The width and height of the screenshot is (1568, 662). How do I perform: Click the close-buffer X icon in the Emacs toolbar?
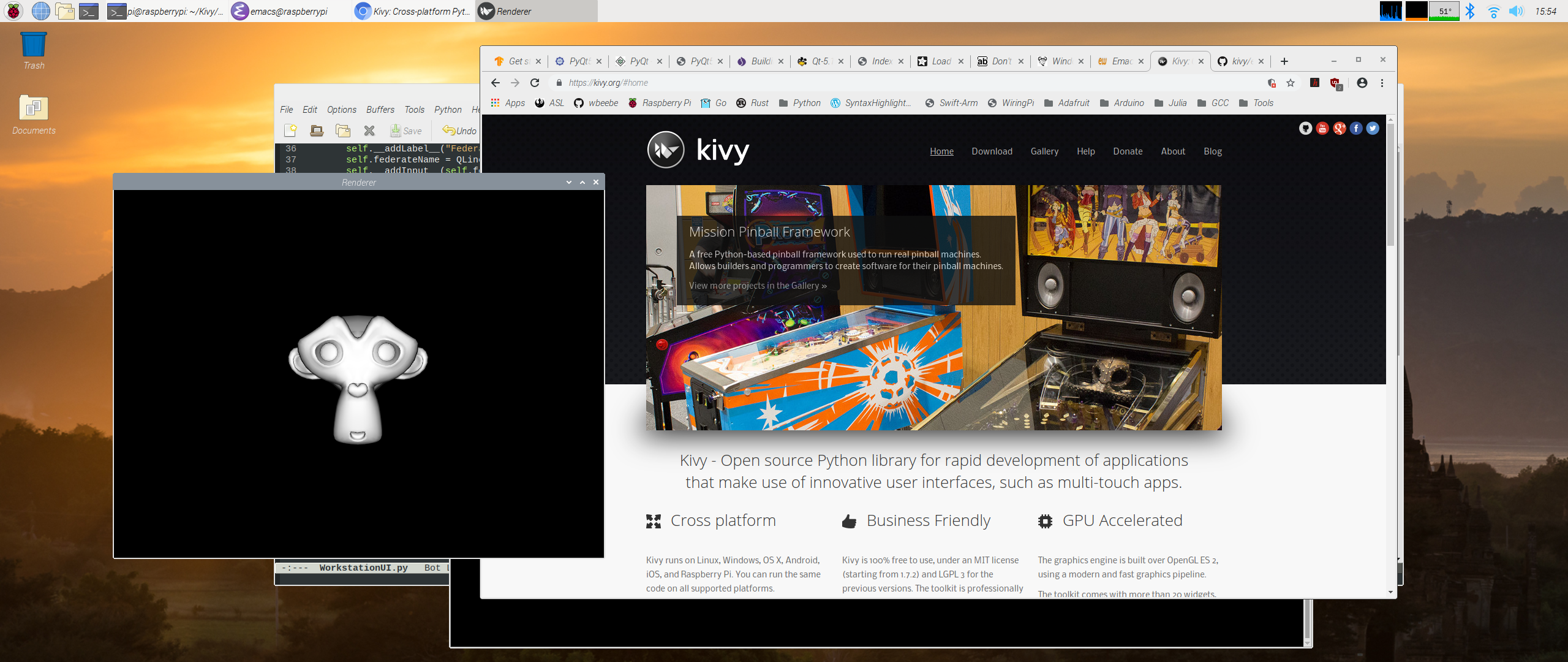tap(369, 130)
